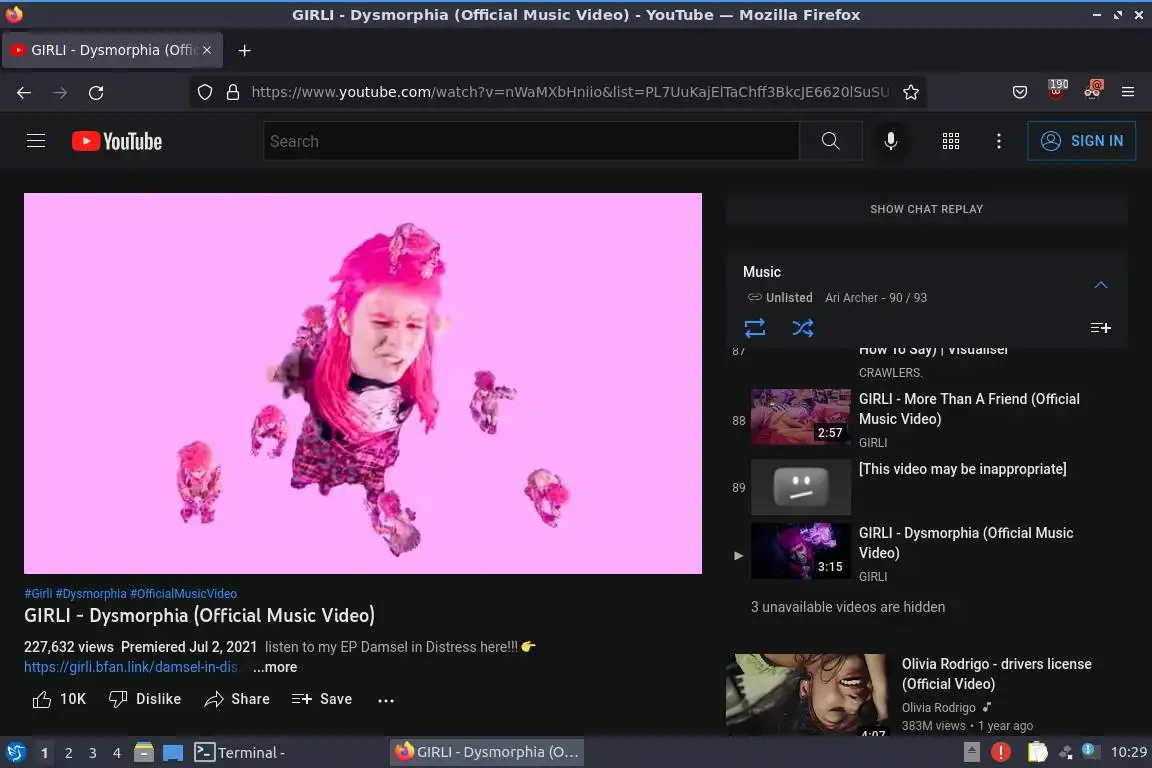
Task: Open the GIRLI channel name under Dysmorphia
Action: (x=873, y=577)
